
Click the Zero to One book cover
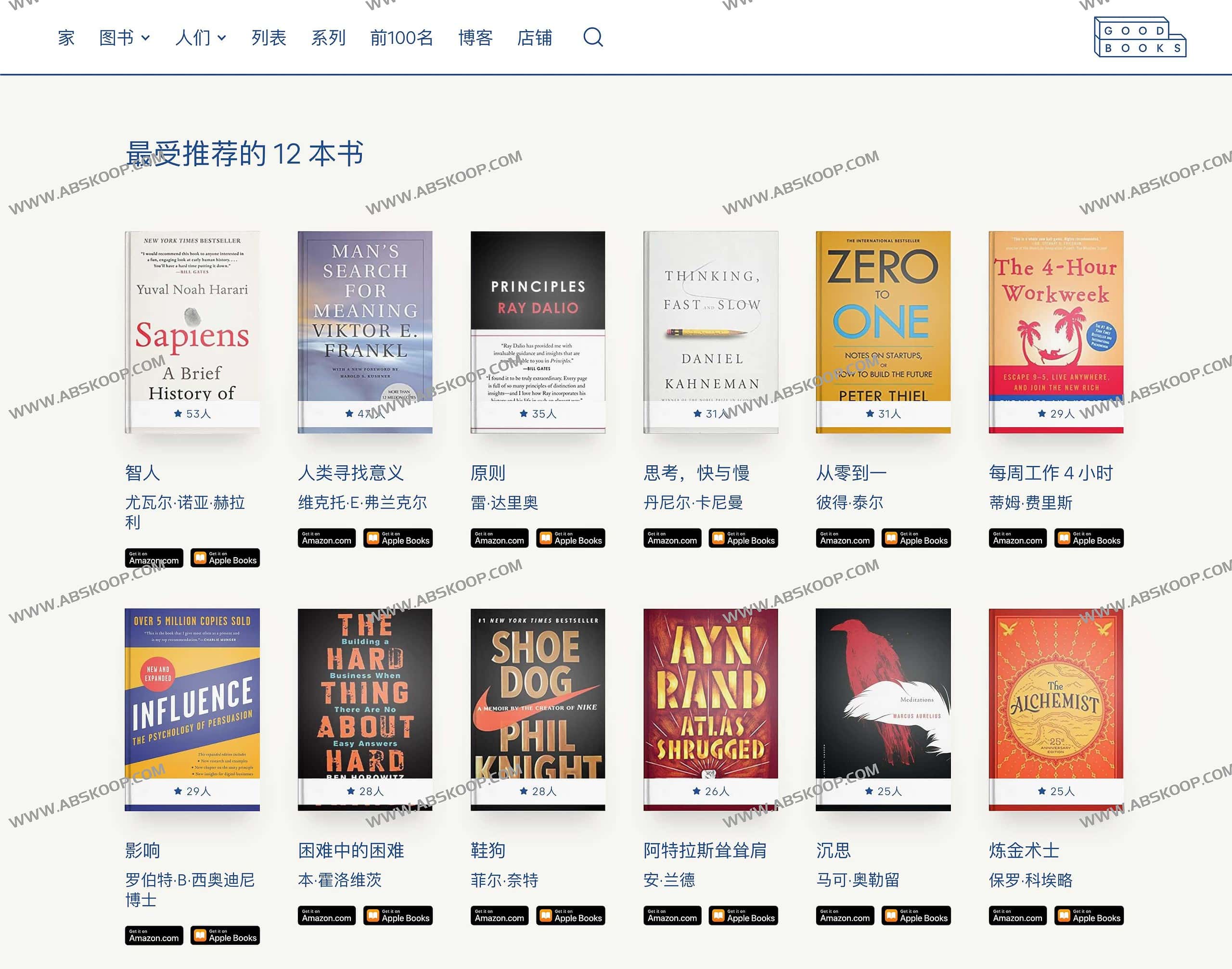883,318
